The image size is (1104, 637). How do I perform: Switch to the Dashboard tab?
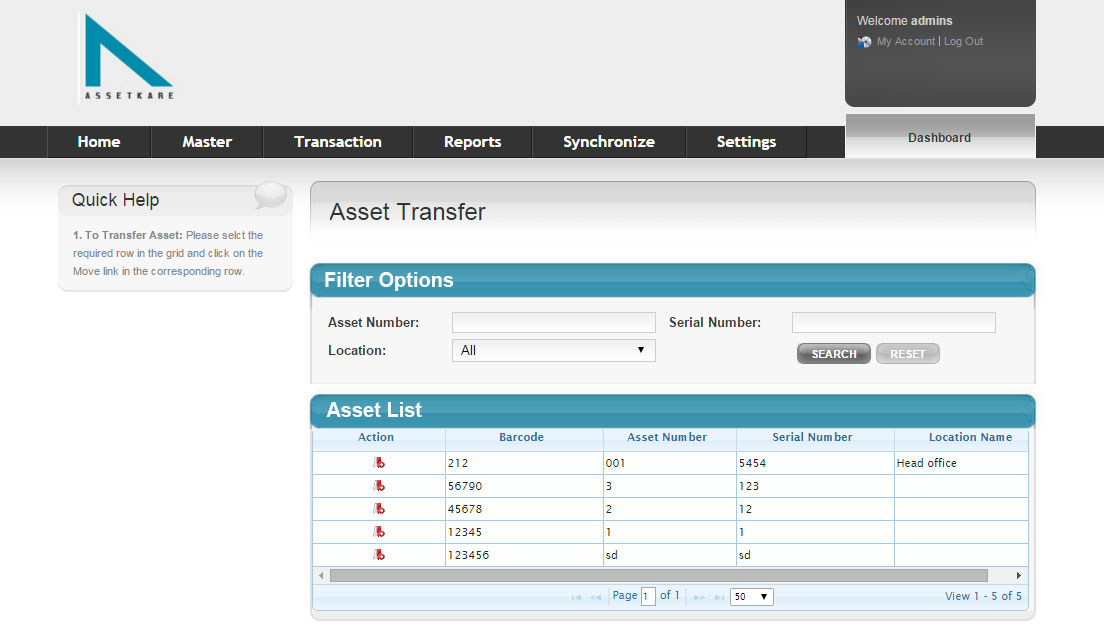click(x=939, y=138)
